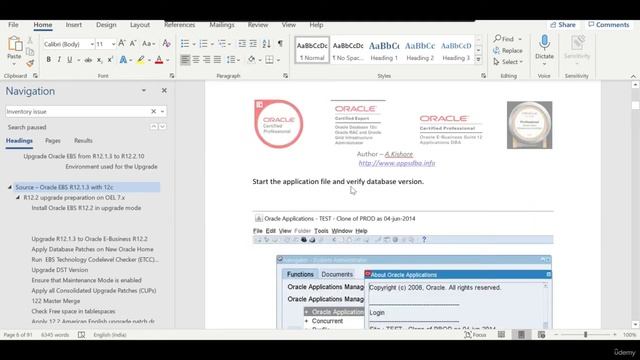Align text left

pos(185,60)
